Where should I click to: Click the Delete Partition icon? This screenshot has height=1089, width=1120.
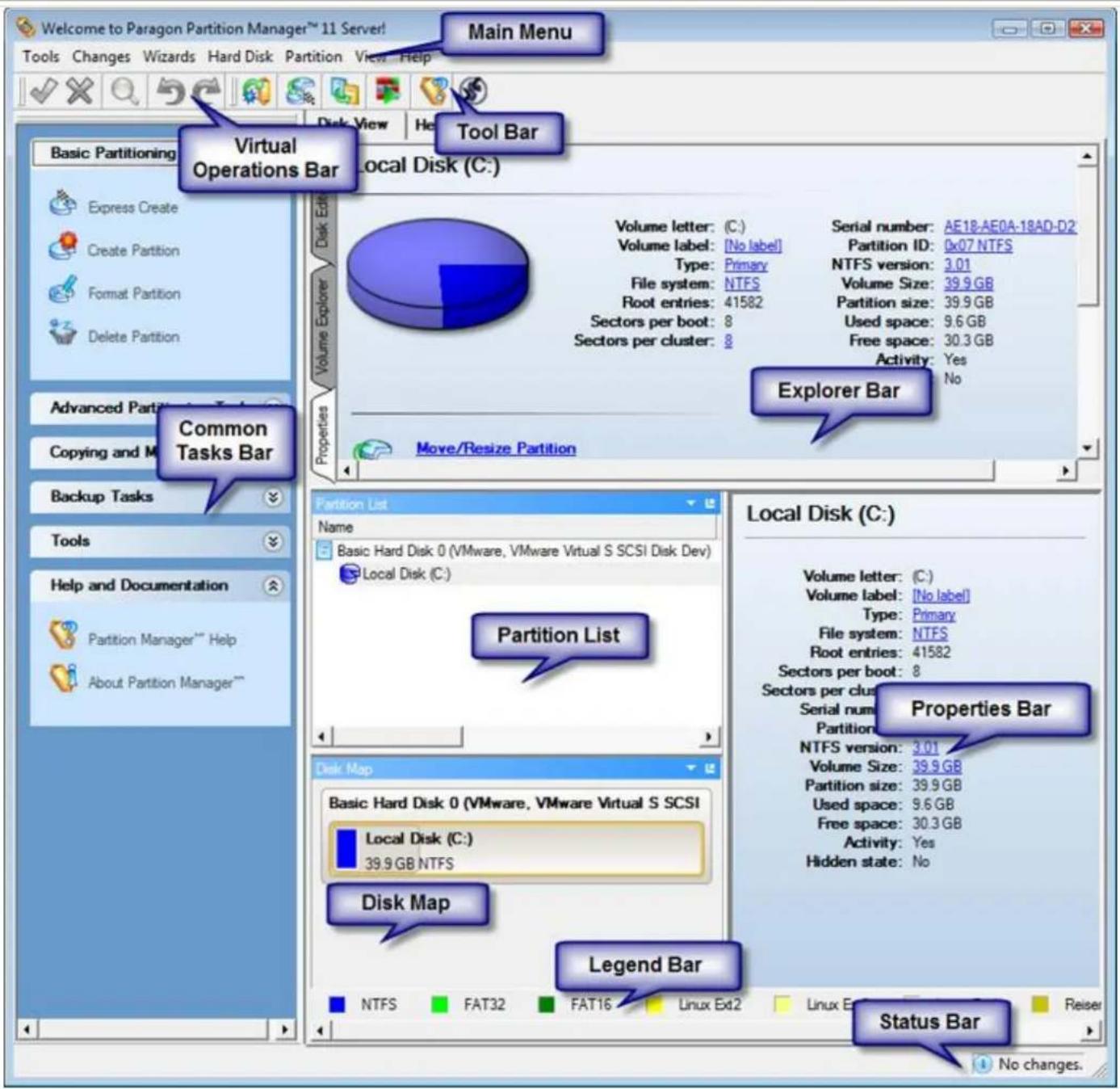pos(62,332)
